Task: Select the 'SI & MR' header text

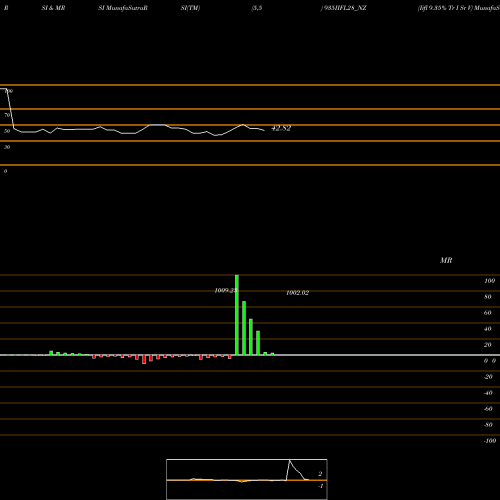Action: click(x=53, y=8)
